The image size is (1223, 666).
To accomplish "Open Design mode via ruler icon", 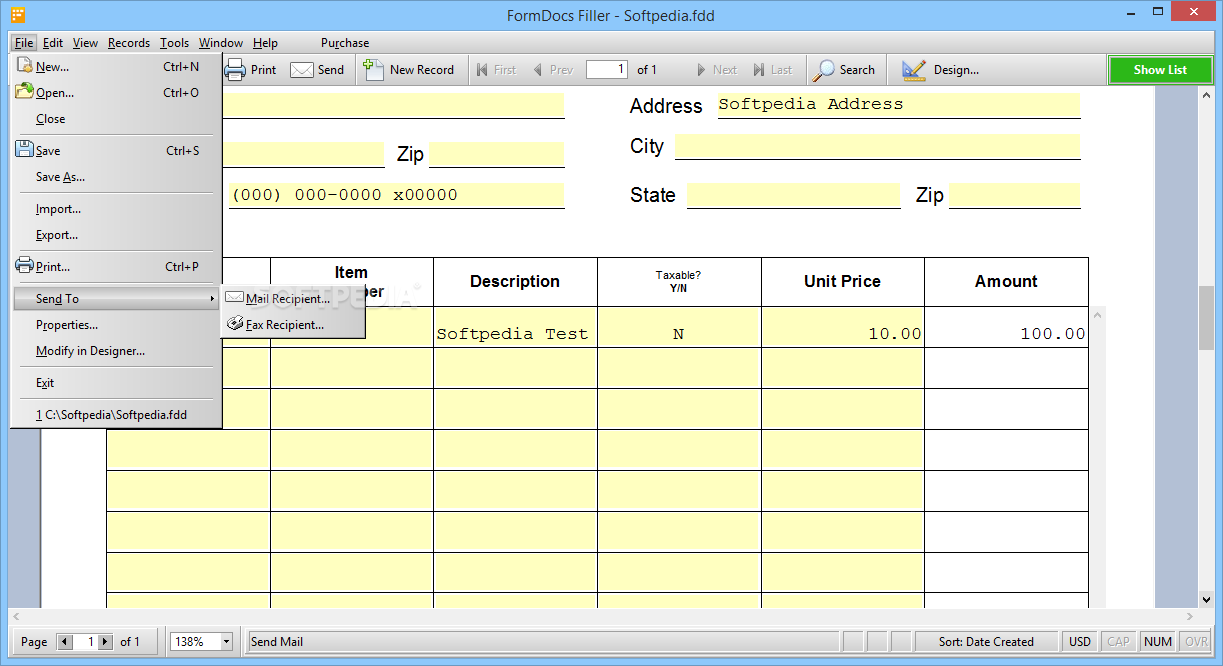I will pos(914,70).
